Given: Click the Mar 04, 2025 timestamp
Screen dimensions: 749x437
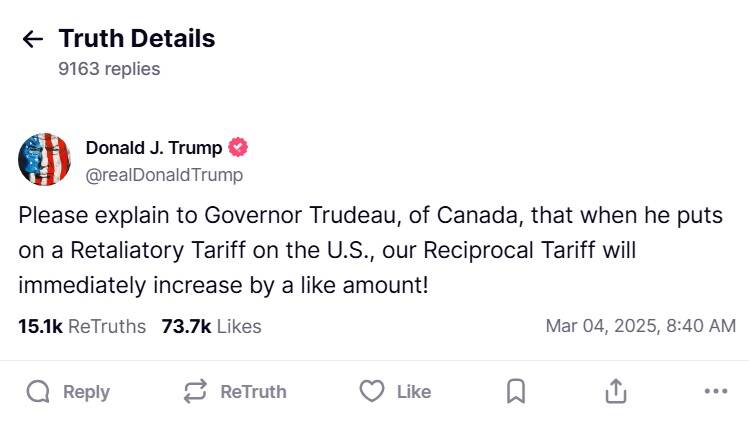Looking at the screenshot, I should tap(640, 326).
